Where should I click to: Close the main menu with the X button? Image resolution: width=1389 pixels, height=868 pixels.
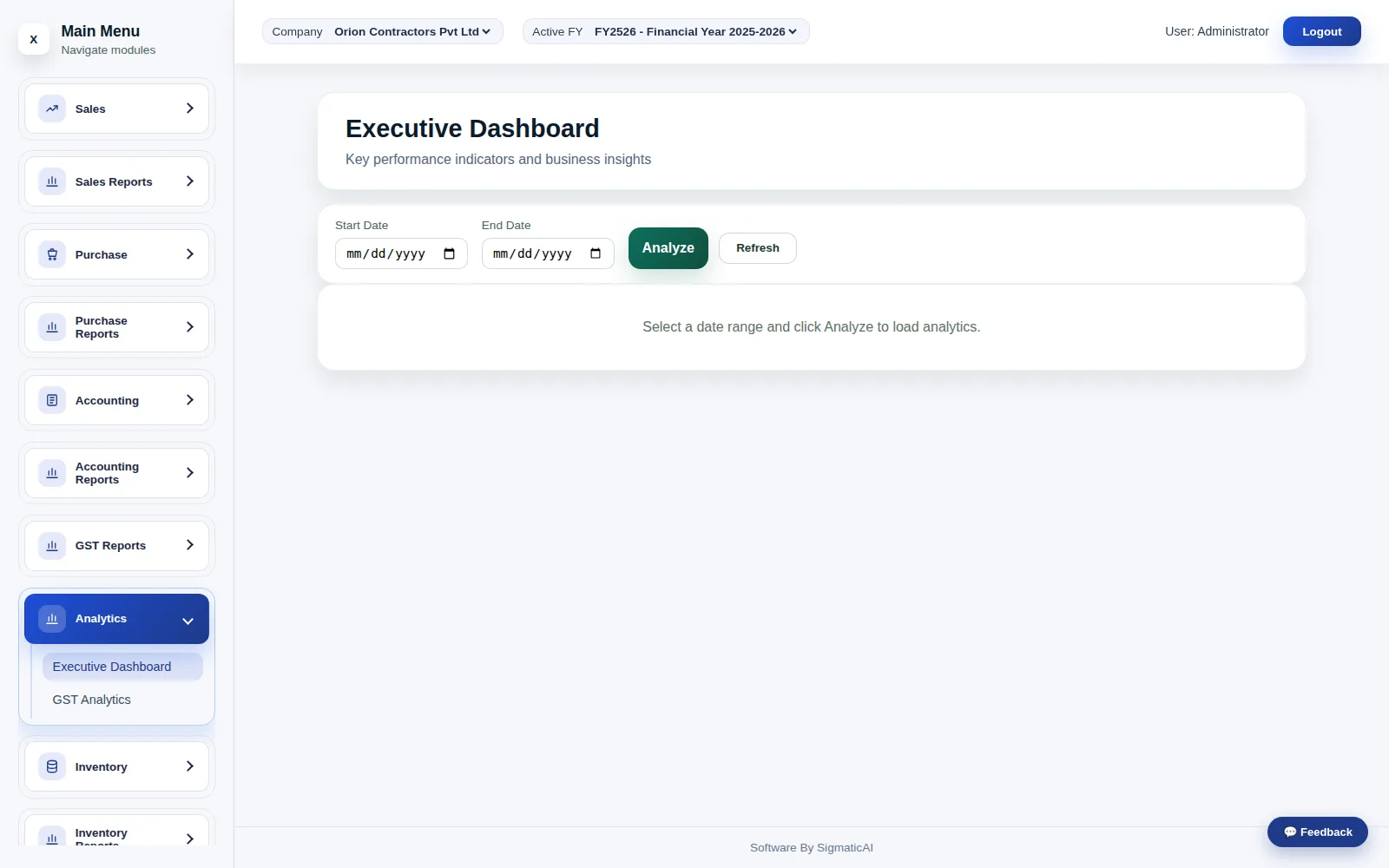coord(34,39)
